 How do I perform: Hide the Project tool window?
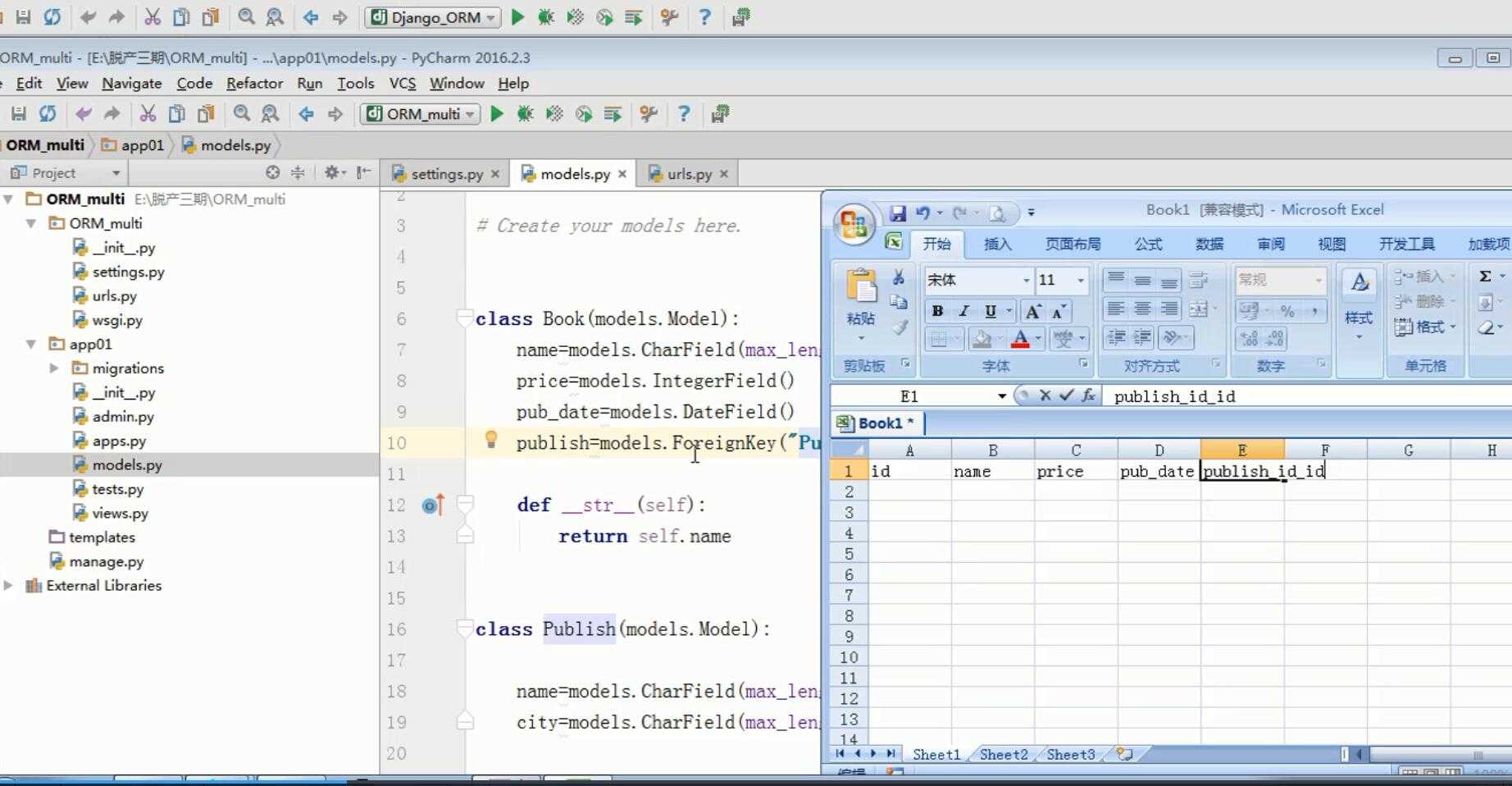(x=364, y=172)
